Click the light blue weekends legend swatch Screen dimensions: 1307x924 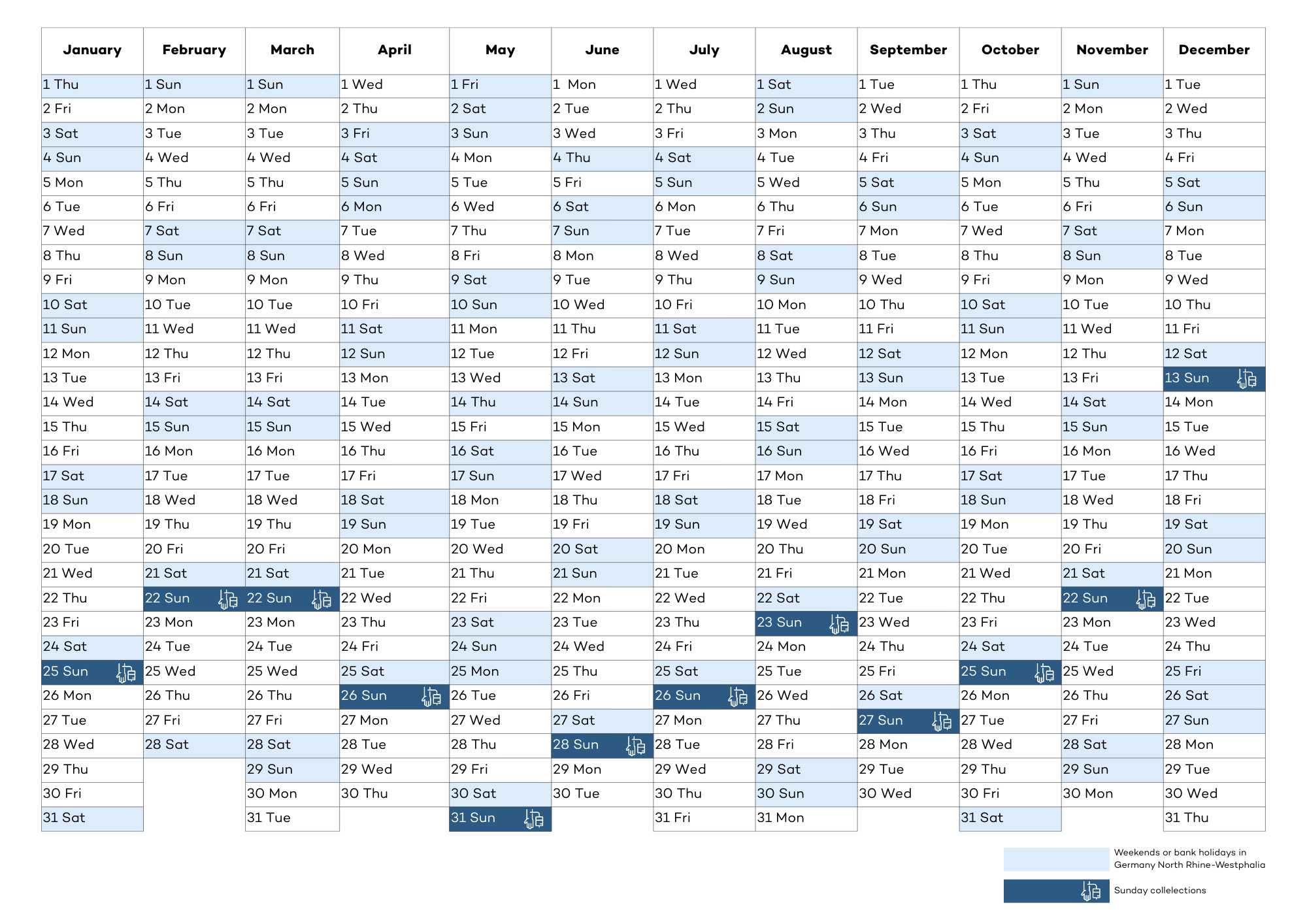tap(1055, 859)
